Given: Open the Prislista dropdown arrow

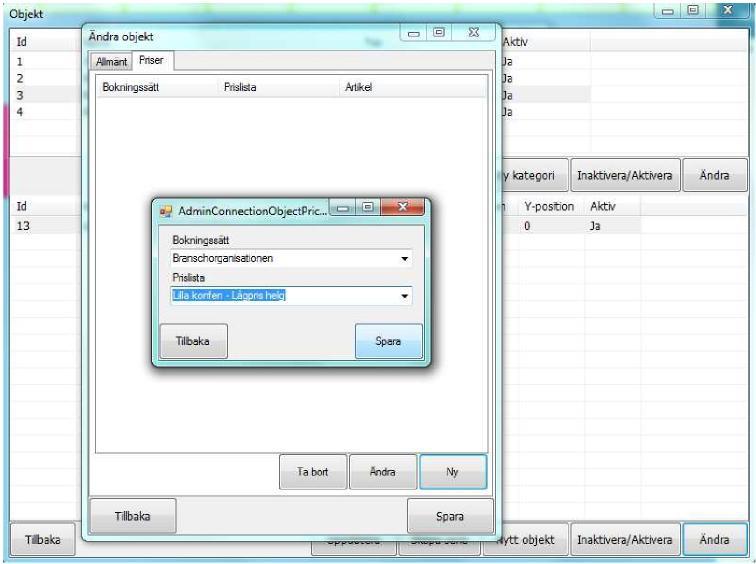Looking at the screenshot, I should 405,295.
